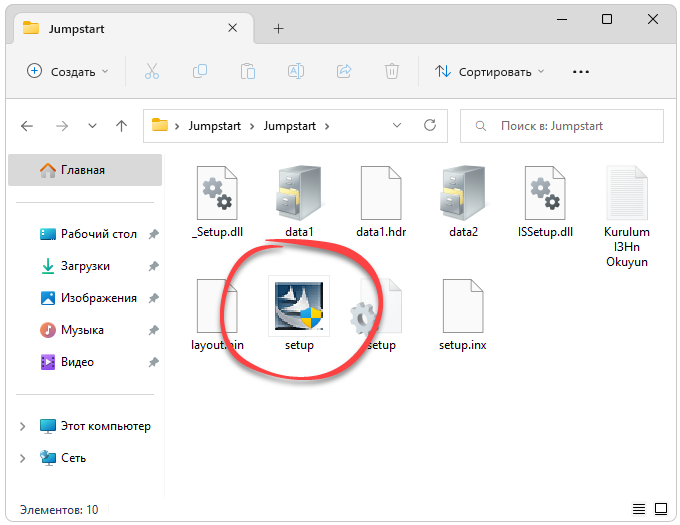Select the data2 cabinet file
This screenshot has width=680, height=525.
click(x=463, y=202)
